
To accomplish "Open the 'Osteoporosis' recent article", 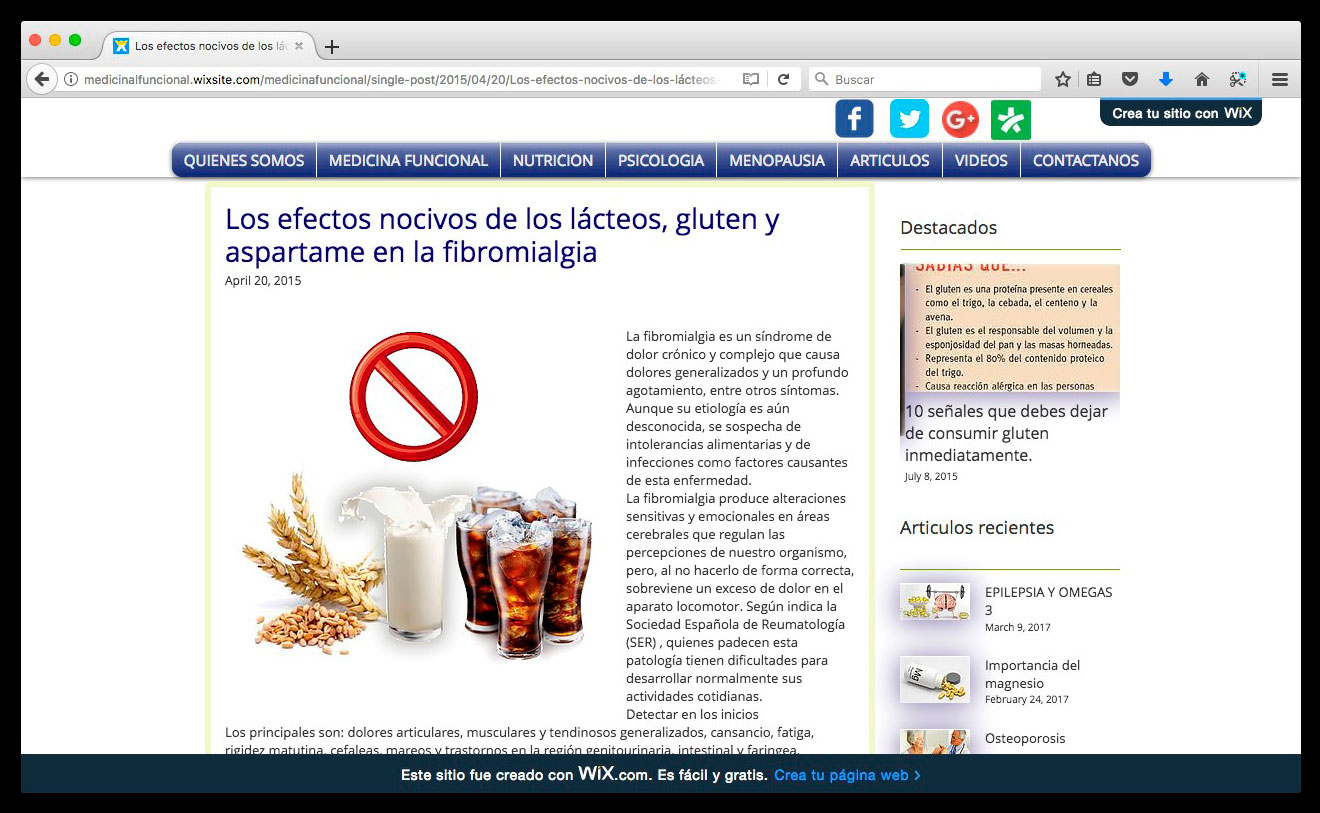I will (x=1025, y=738).
